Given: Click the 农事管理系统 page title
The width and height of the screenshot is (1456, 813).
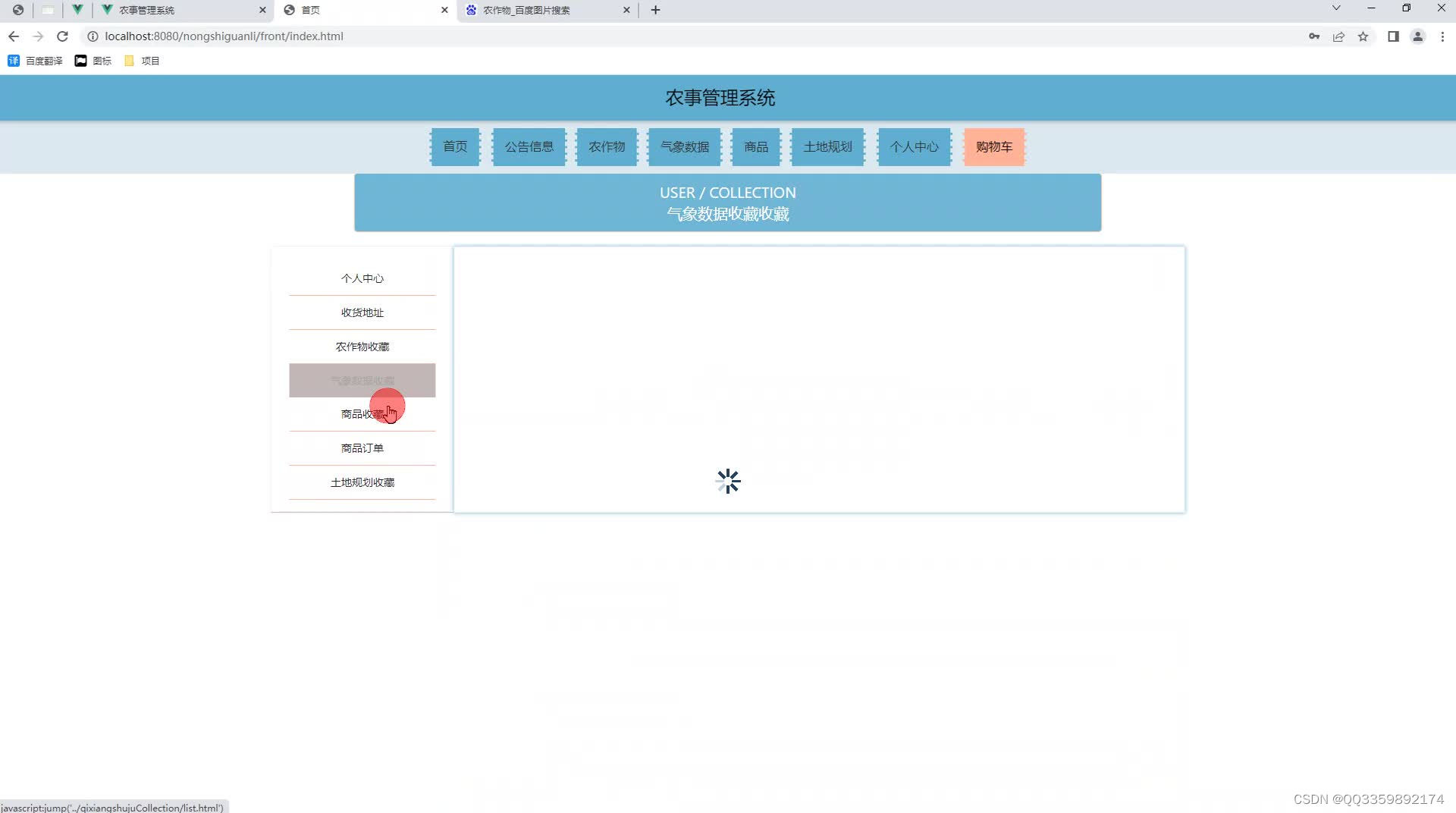Looking at the screenshot, I should click(x=720, y=98).
